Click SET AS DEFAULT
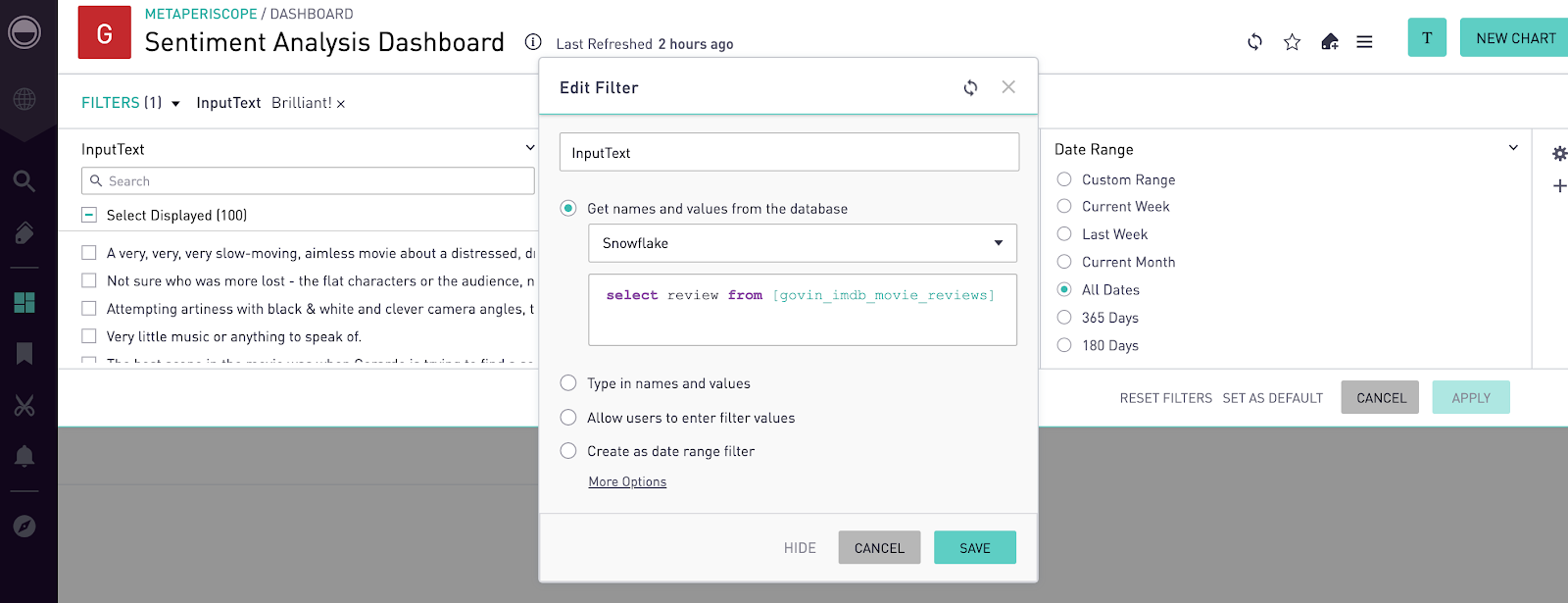 coord(1273,398)
